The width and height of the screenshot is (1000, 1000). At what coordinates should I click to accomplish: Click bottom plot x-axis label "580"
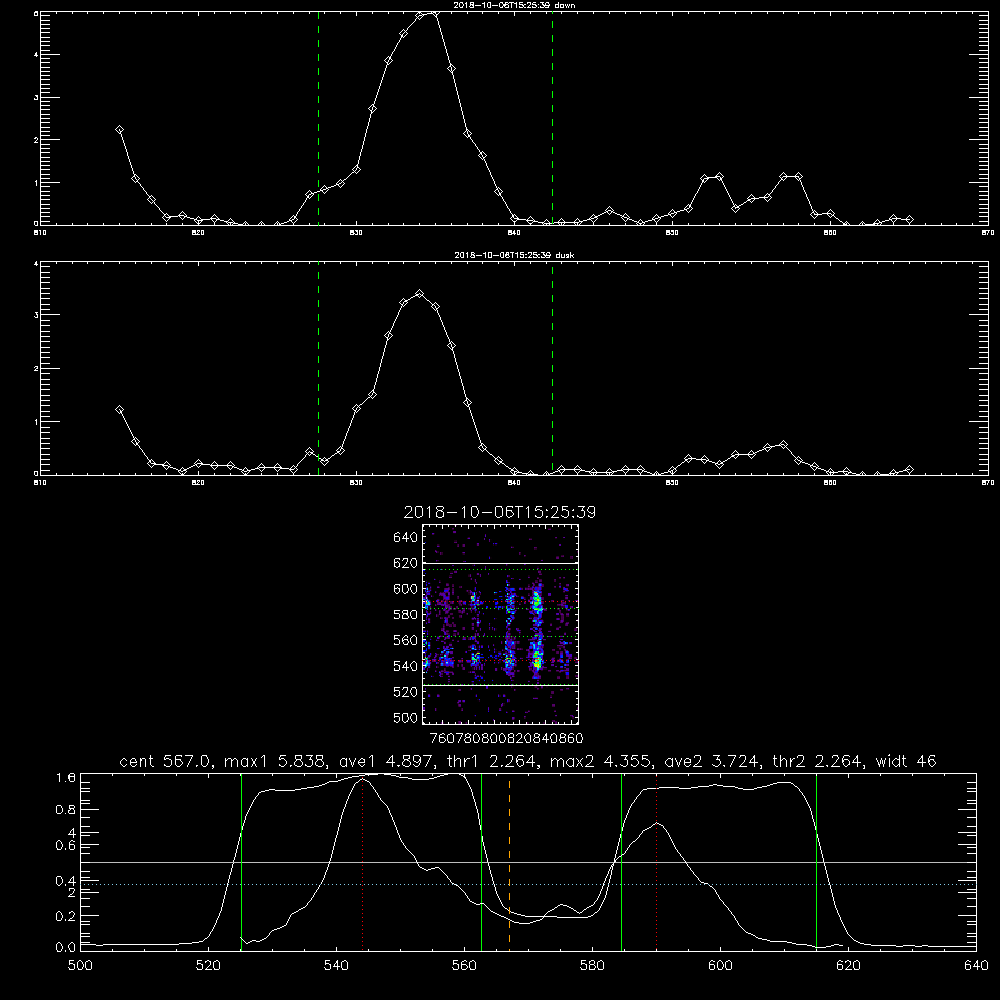(592, 966)
